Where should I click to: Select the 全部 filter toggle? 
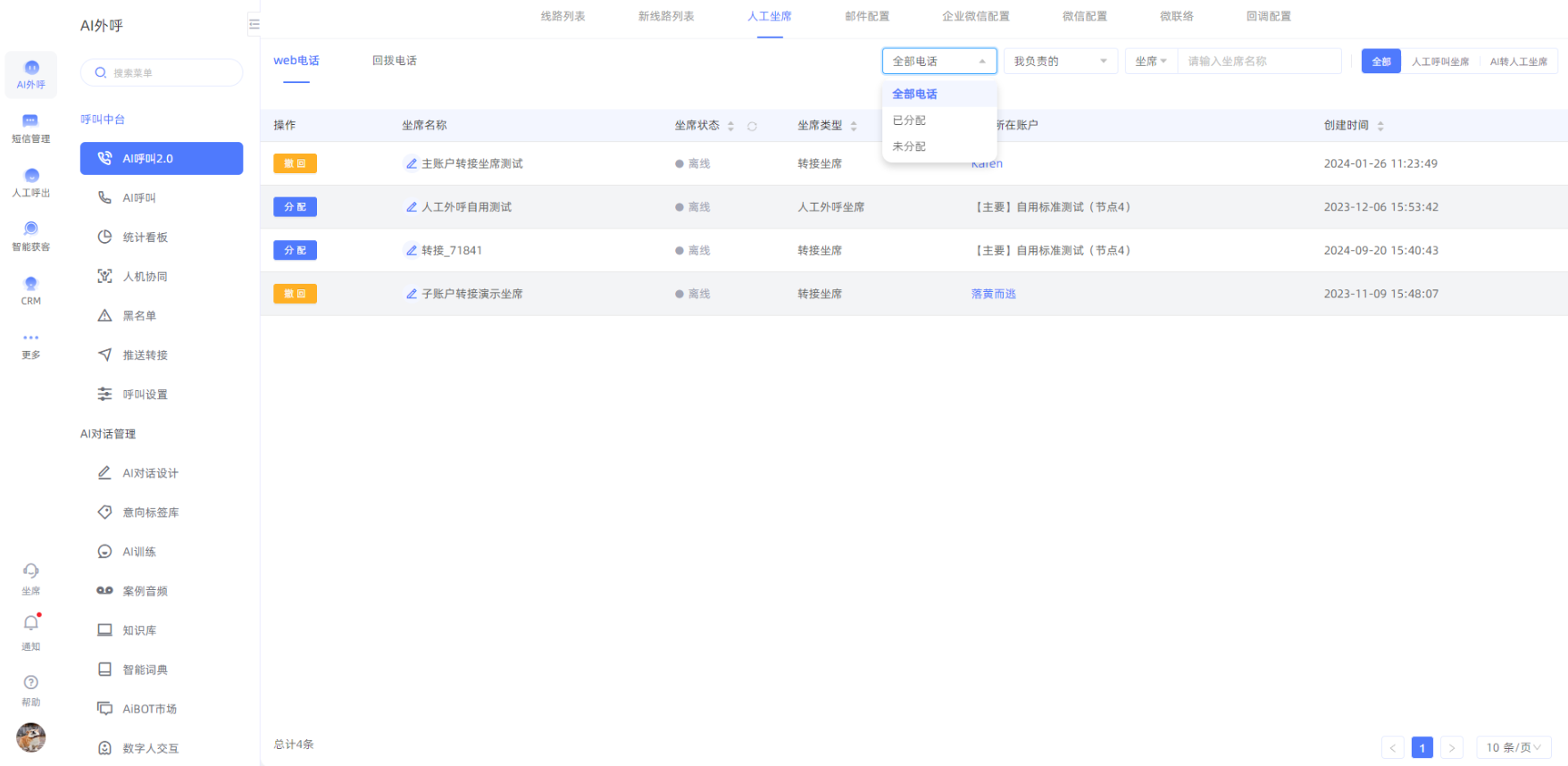coord(1380,62)
